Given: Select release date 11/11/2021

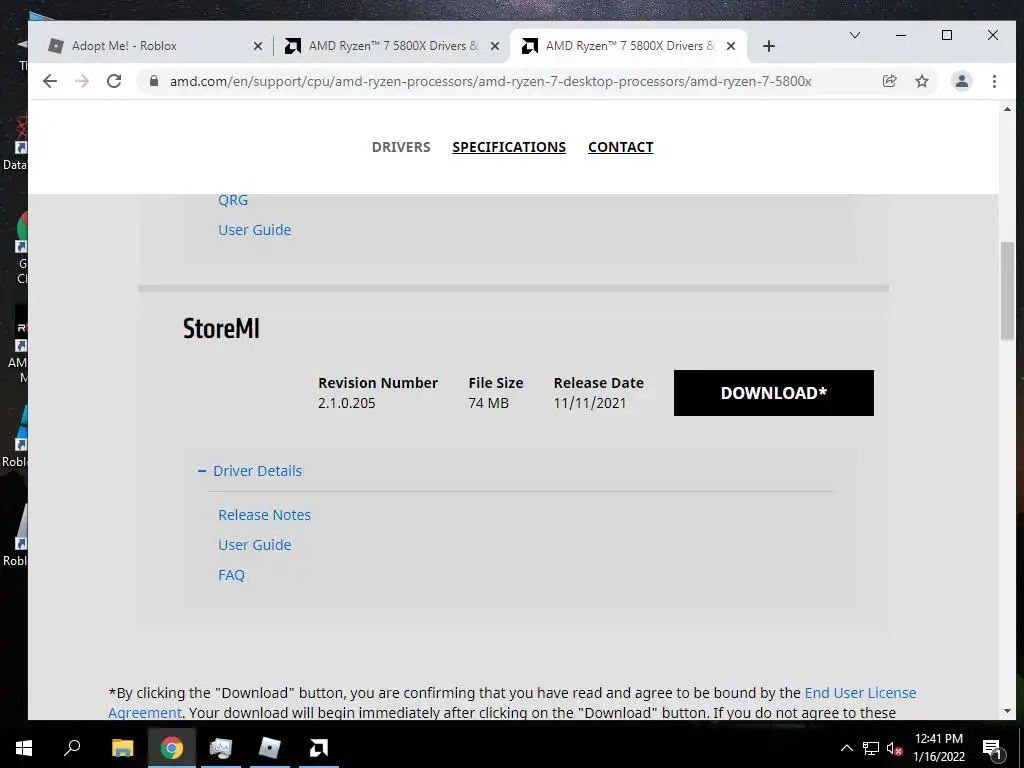Looking at the screenshot, I should tap(590, 403).
